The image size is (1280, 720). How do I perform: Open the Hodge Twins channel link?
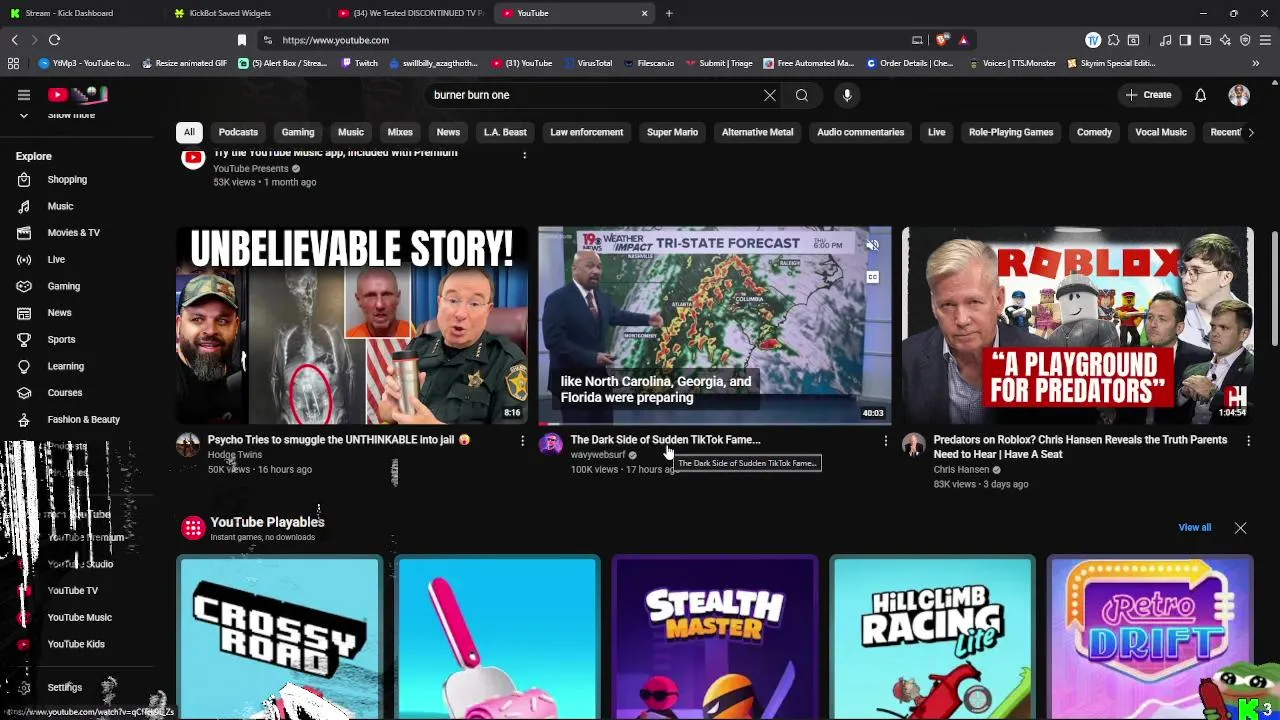pyautogui.click(x=234, y=455)
